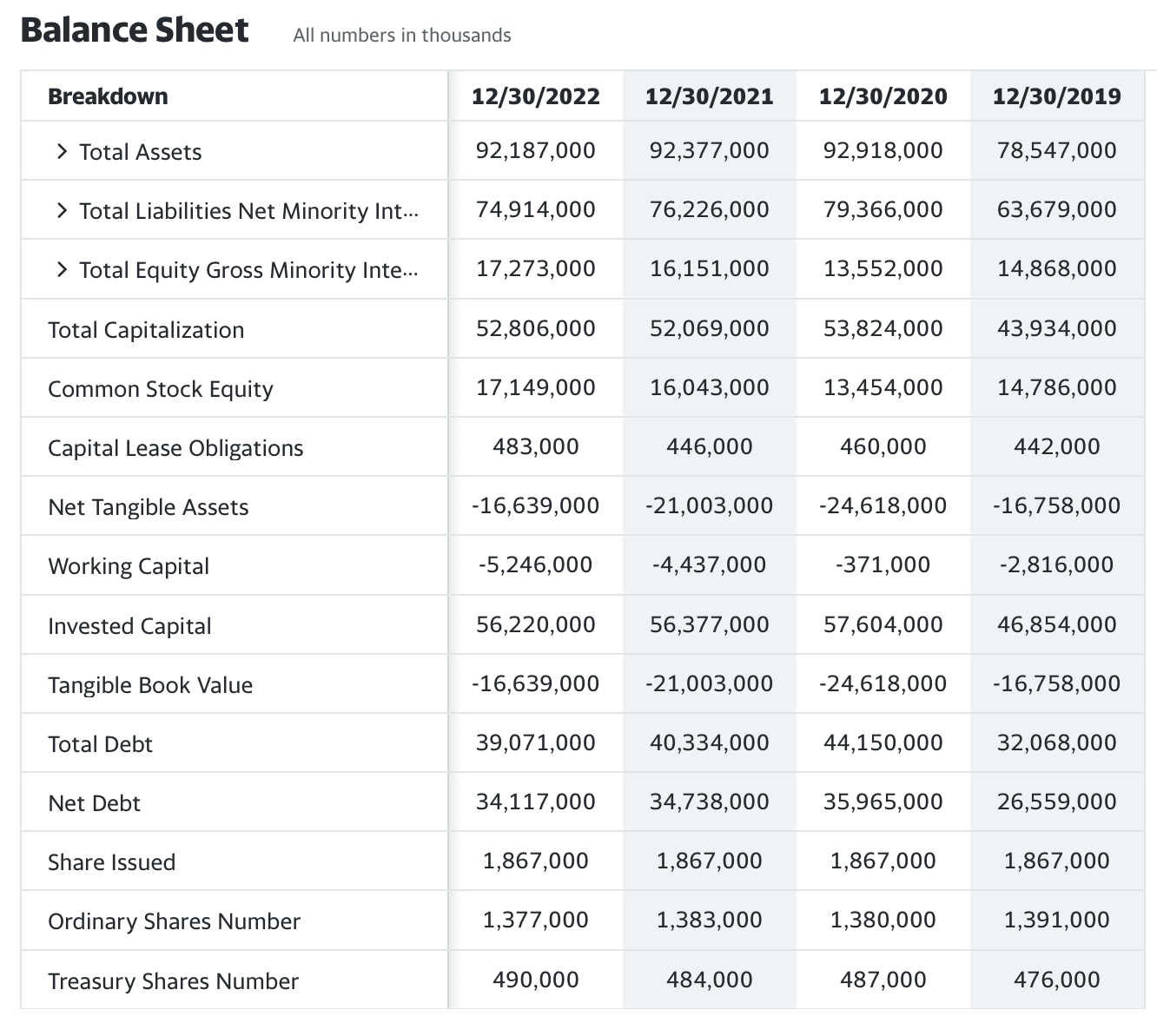The image size is (1157, 1036).
Task: Click Total Equity 2019 value 14,868,000
Action: point(1057,268)
